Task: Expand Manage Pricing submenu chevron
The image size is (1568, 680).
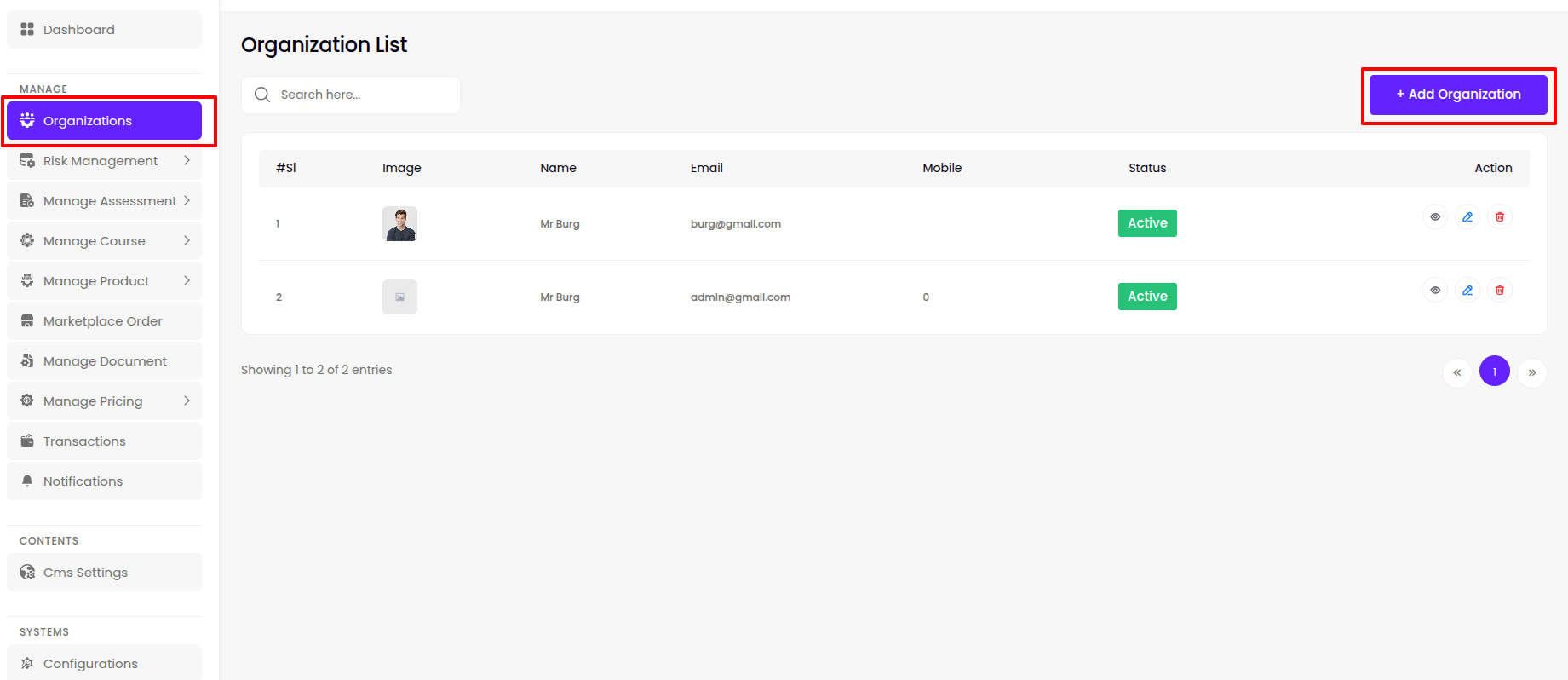Action: tap(187, 401)
